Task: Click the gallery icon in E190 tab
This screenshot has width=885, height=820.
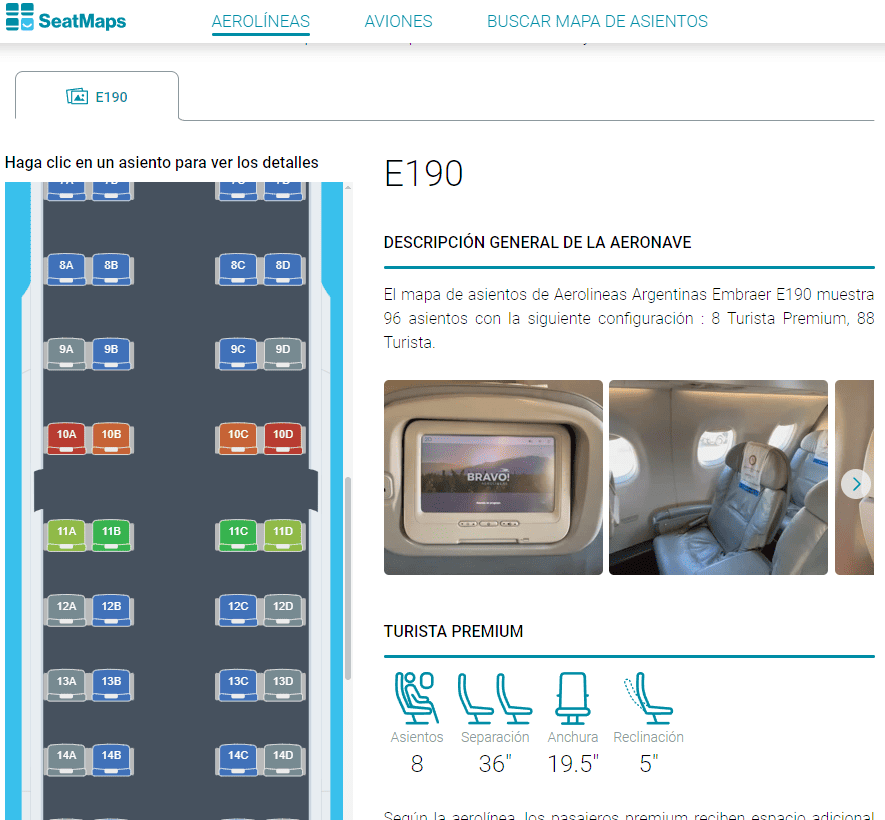Action: [x=77, y=97]
